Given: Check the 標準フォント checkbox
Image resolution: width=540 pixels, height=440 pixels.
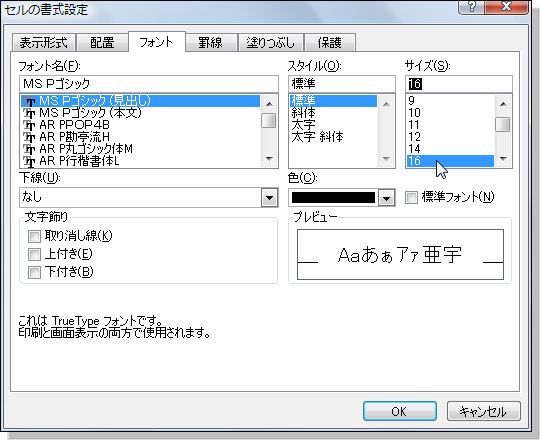Looking at the screenshot, I should (411, 198).
